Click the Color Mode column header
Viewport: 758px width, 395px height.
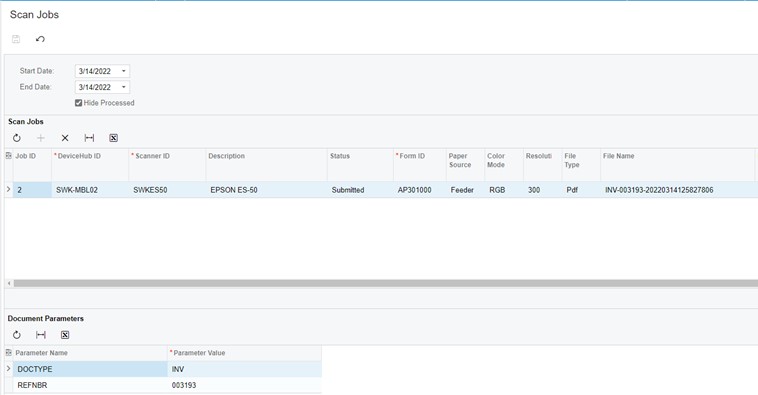[x=504, y=165]
